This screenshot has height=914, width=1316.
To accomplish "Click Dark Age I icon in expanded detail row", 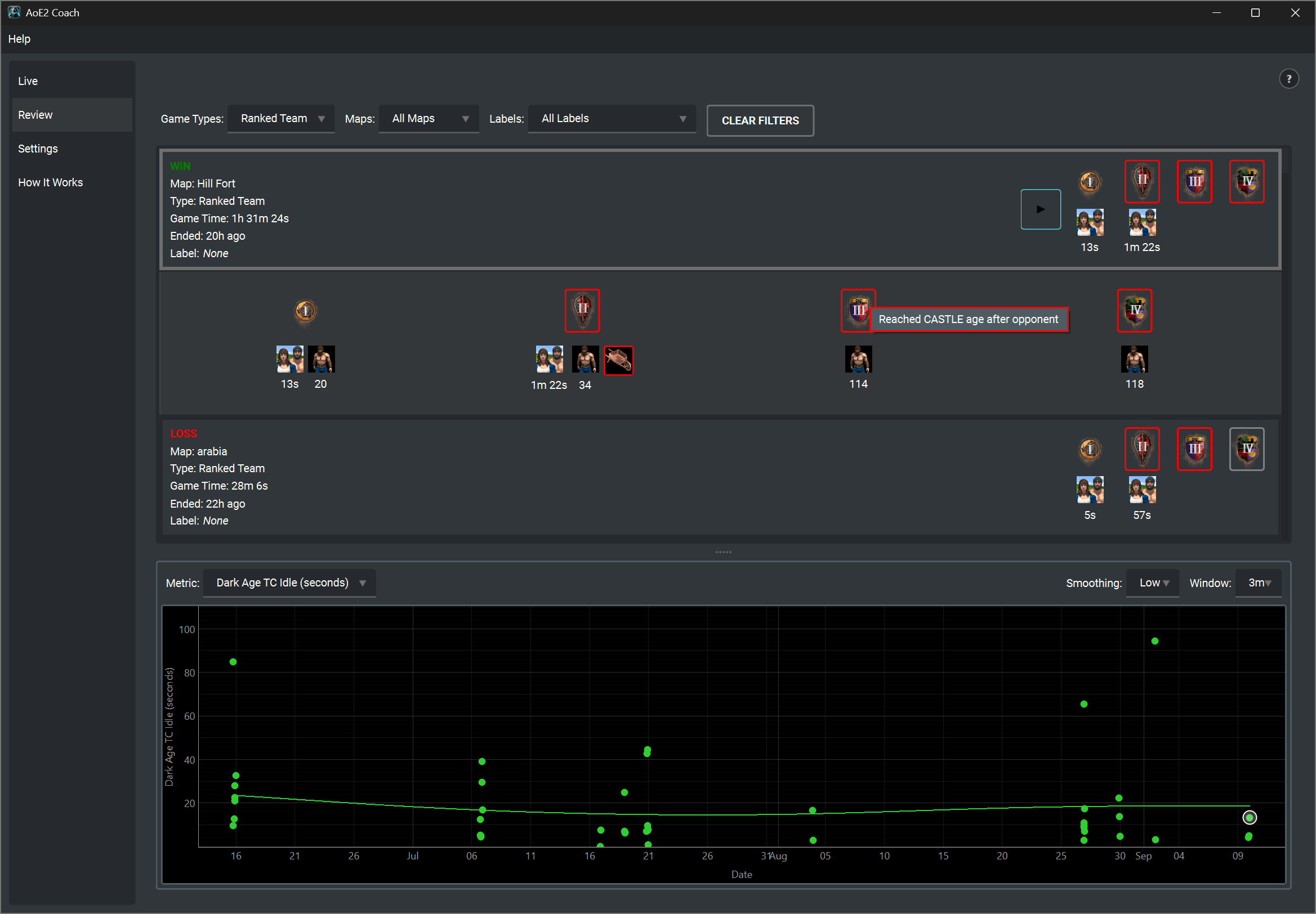I will tap(305, 311).
